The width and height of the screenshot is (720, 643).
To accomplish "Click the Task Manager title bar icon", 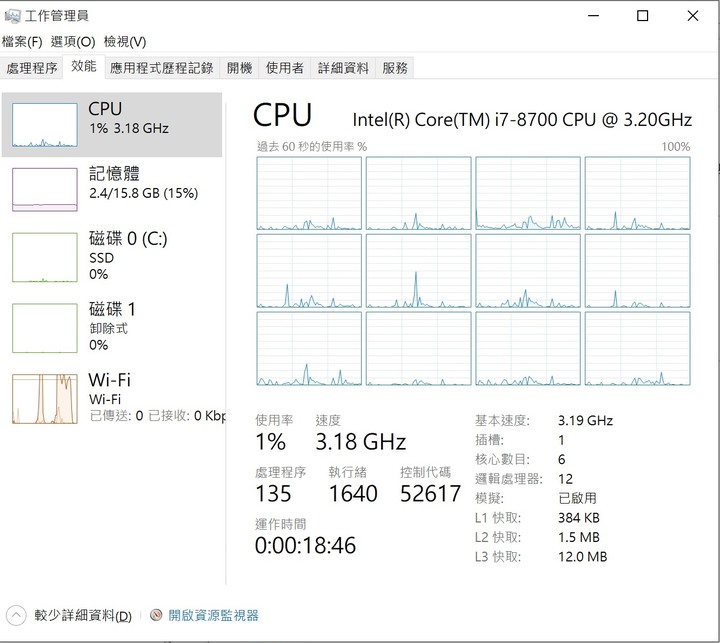I will (x=12, y=15).
